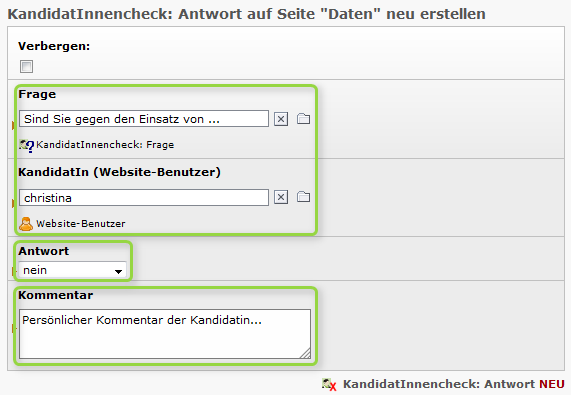
Task: Browse records via Frage folder icon
Action: point(303,119)
